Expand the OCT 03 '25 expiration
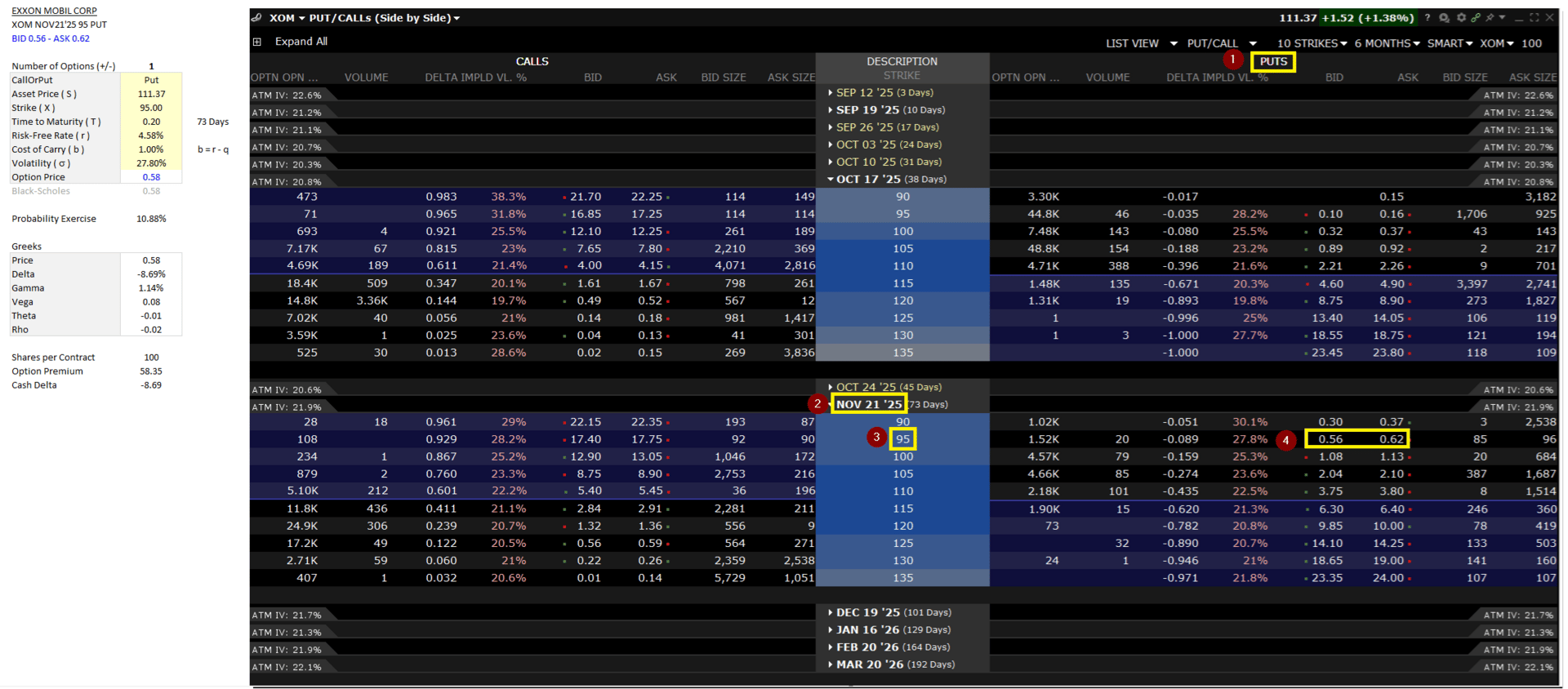Viewport: 1568px width, 689px height. coord(884,144)
